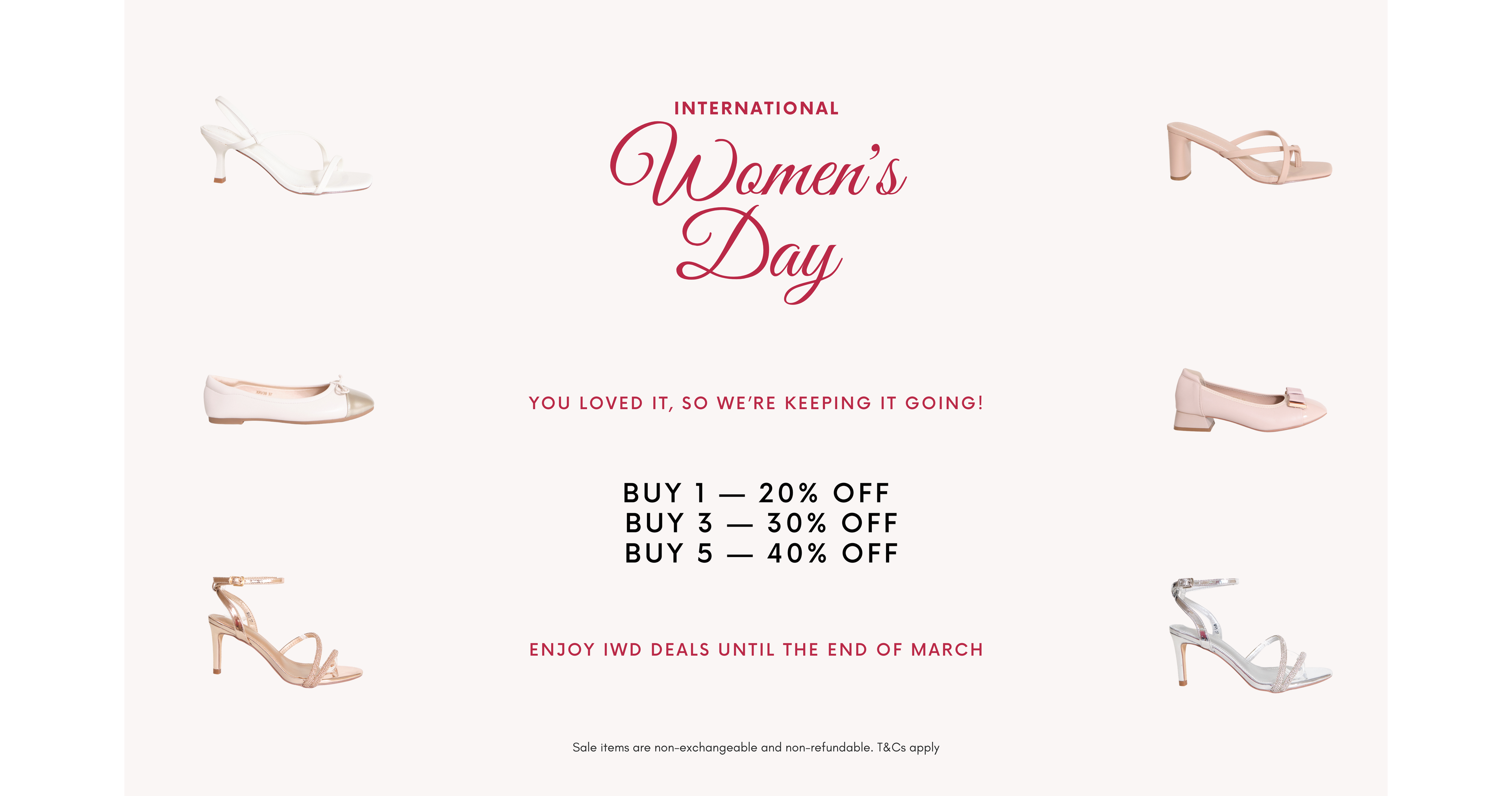Click the gold toe cap of ballet flat
The height and width of the screenshot is (796, 1512).
[x=357, y=403]
